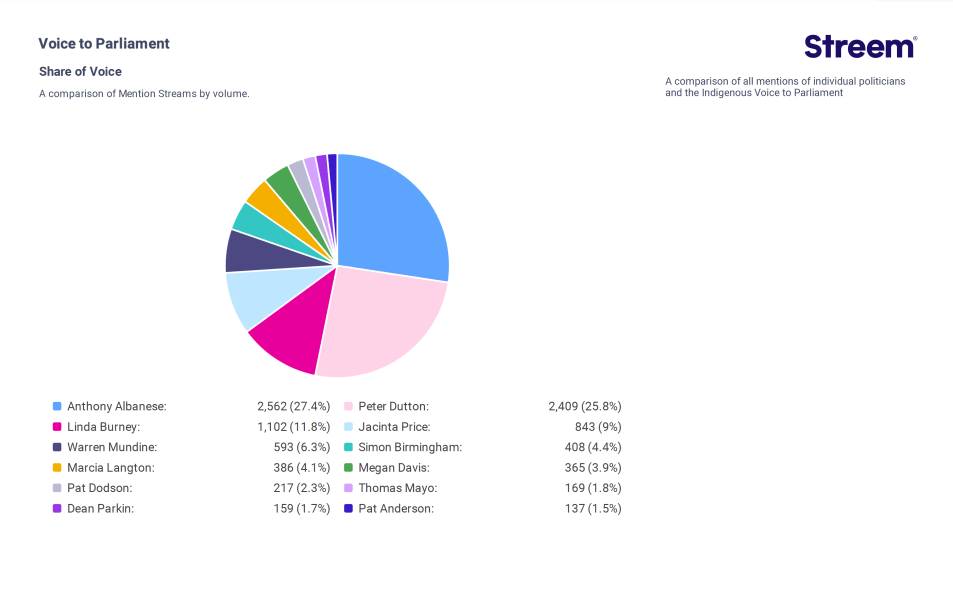Click the description text under the Streem logo
Screen dimensions: 953x595
(785, 87)
